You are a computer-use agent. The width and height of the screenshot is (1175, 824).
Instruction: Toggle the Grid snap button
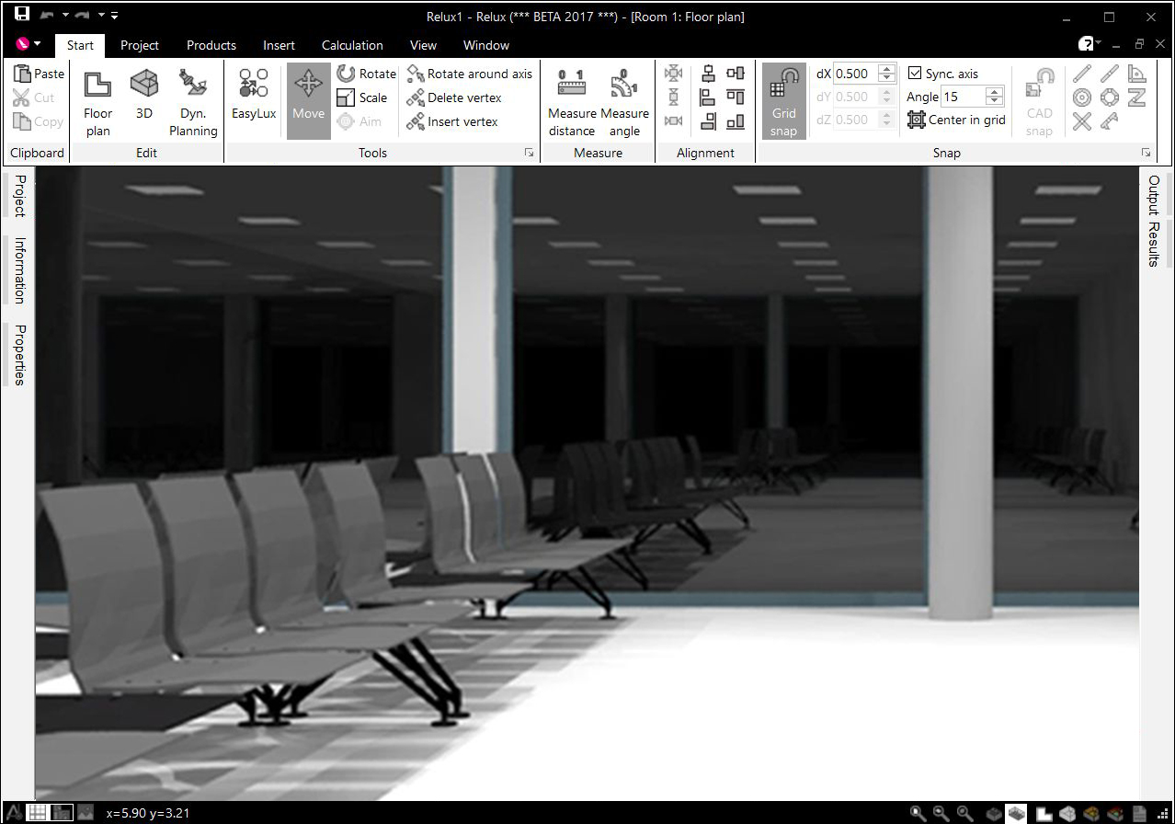pos(784,101)
